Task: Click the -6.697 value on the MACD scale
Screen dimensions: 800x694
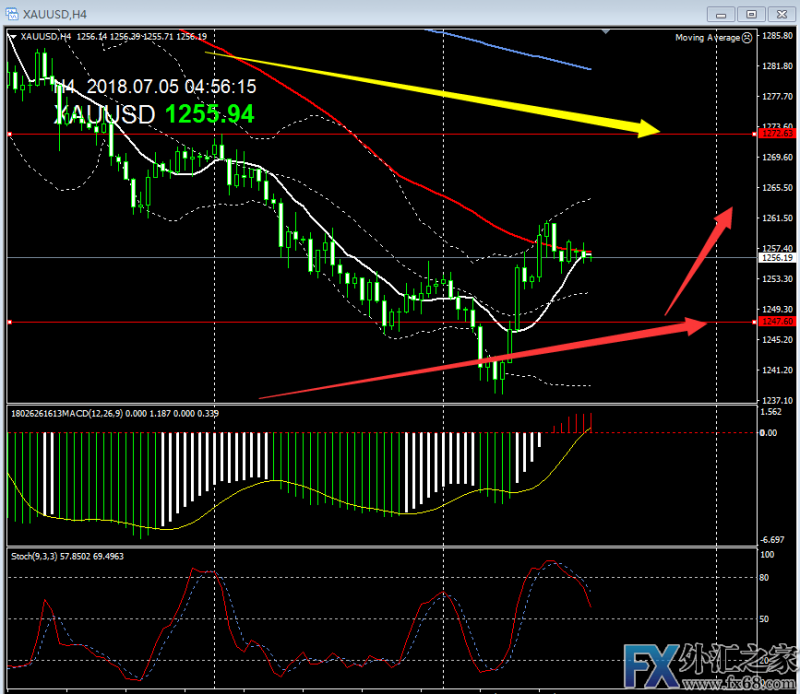Action: (772, 539)
